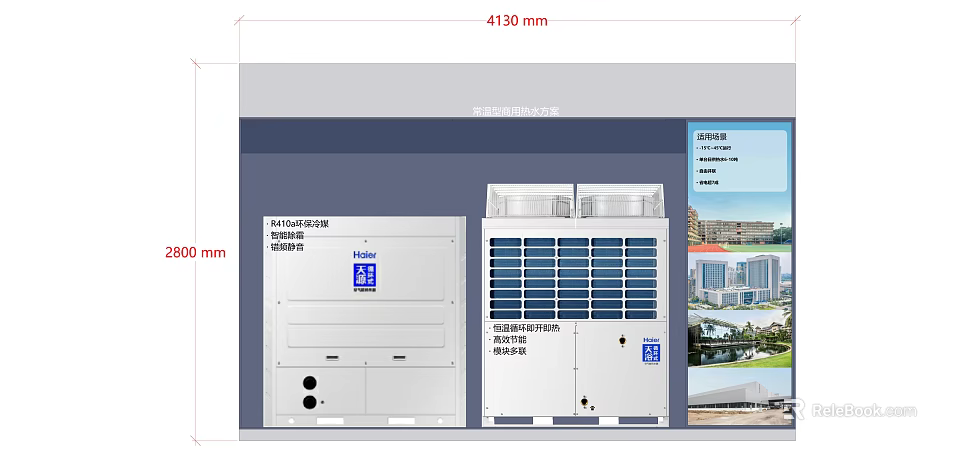Click the upper pipe port on left unit

tap(310, 383)
